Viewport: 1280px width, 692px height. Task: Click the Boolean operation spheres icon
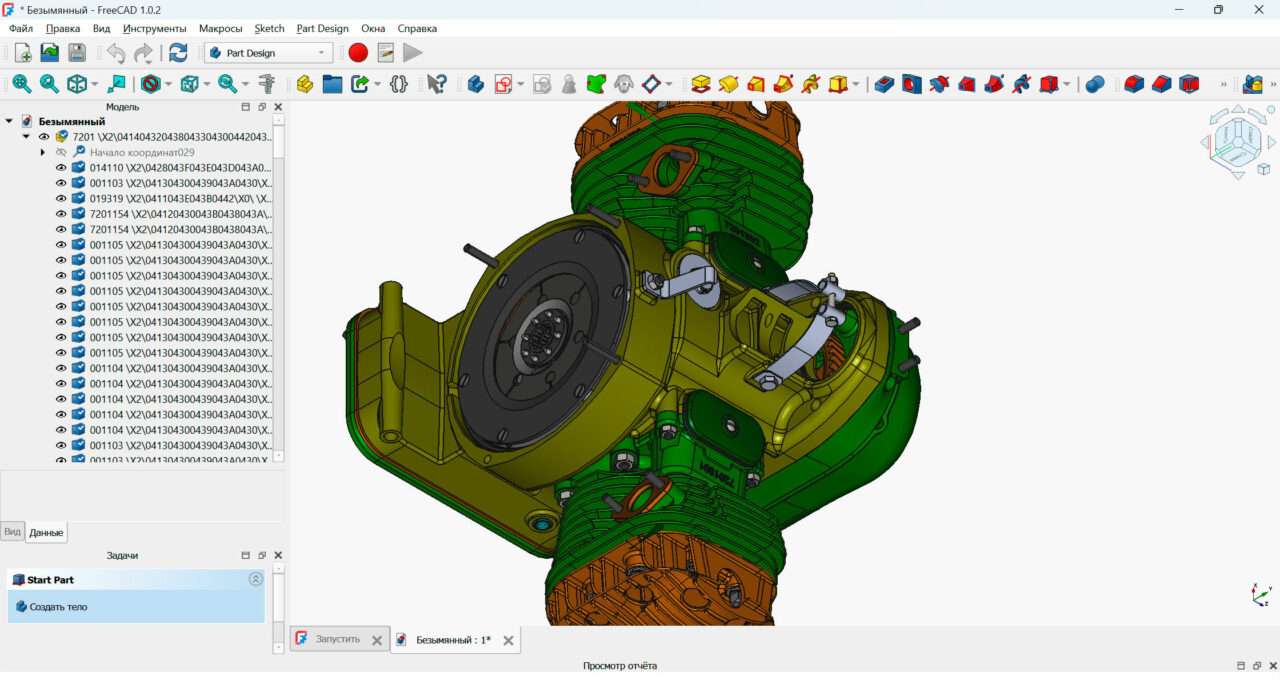pos(1095,84)
